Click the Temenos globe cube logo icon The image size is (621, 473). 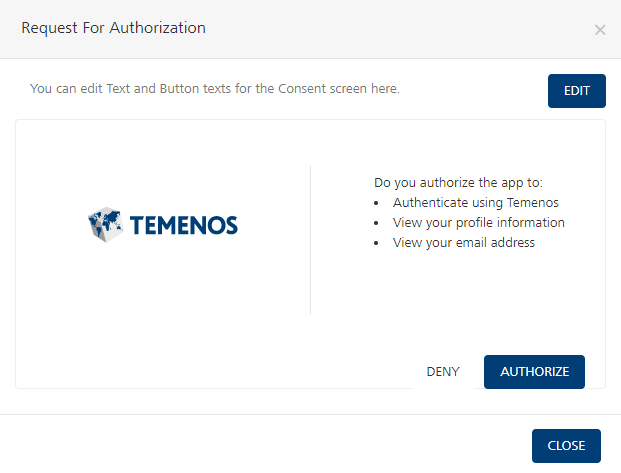105,224
